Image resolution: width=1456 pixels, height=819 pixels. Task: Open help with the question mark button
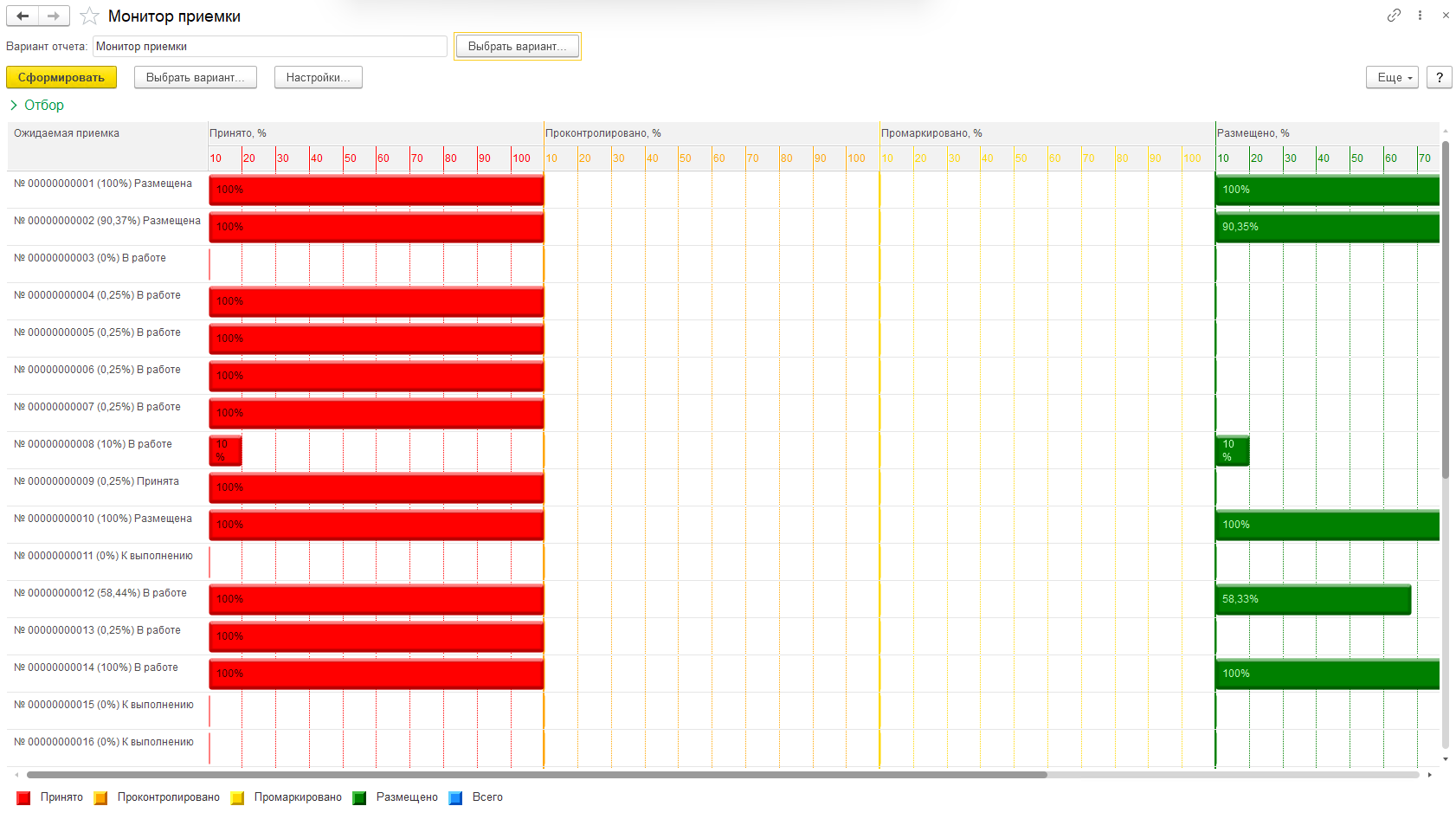click(1440, 77)
